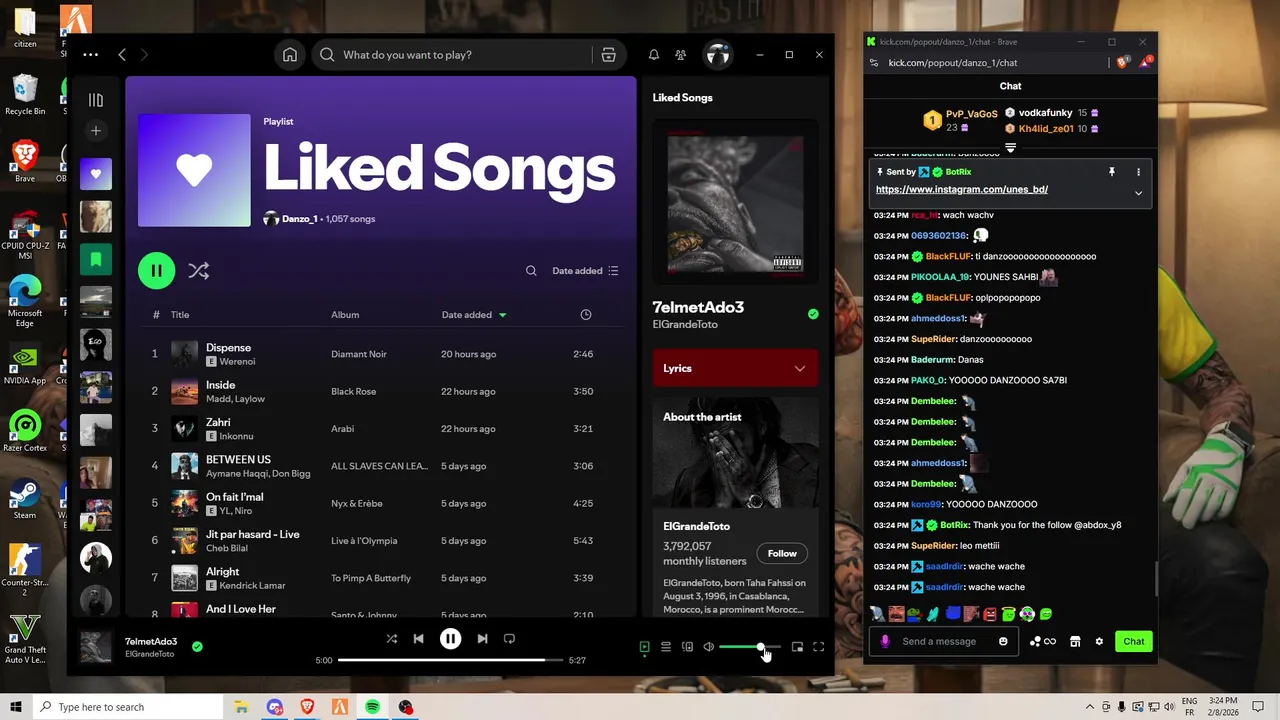1280x720 pixels.
Task: Open Spotify miniplayer
Action: (x=797, y=647)
